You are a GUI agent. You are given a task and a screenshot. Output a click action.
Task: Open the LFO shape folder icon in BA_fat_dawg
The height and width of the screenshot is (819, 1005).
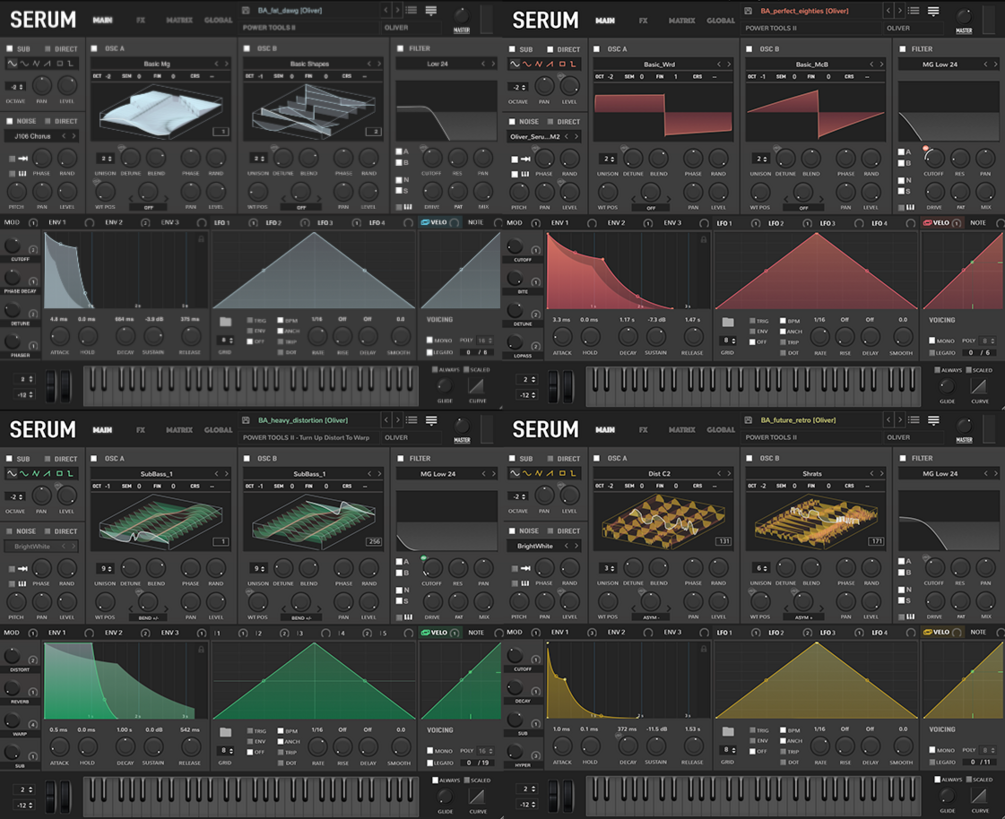point(225,322)
